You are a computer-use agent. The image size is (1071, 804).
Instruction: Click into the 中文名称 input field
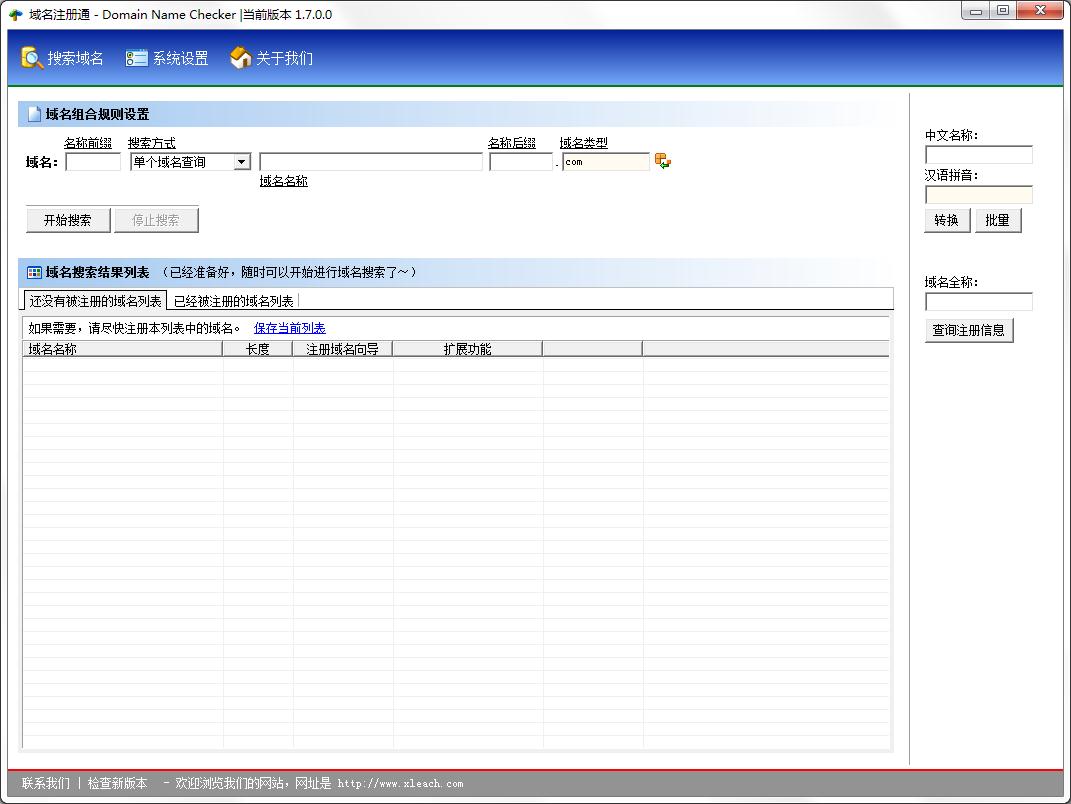coord(978,155)
